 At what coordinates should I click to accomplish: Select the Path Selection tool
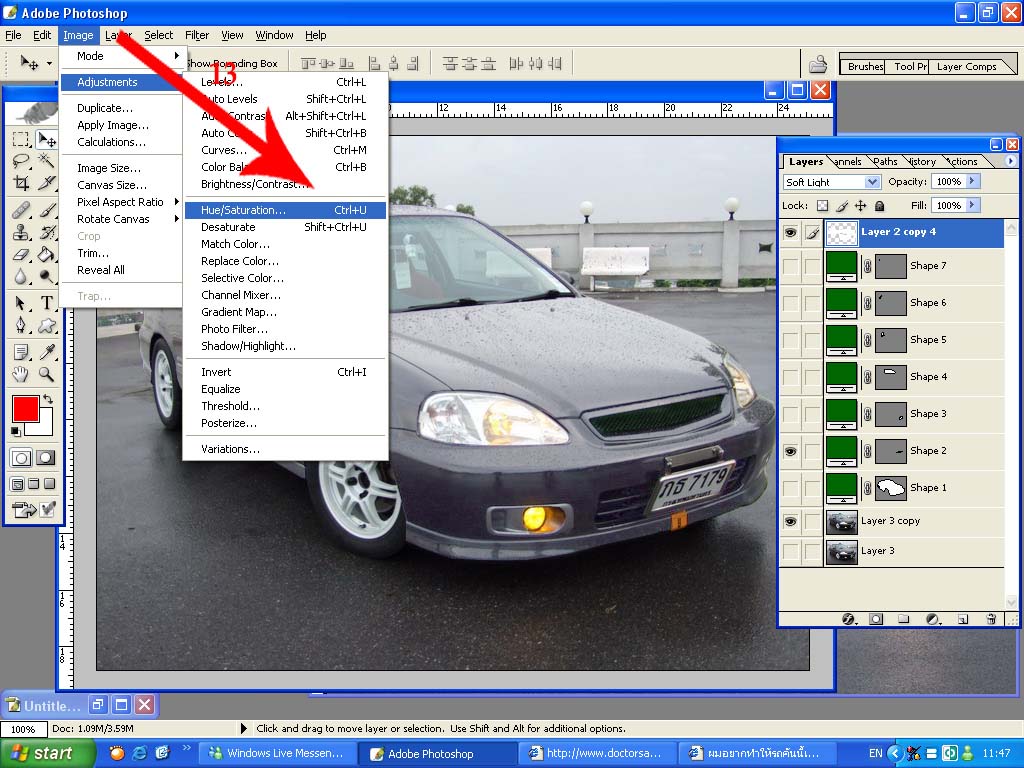(22, 303)
